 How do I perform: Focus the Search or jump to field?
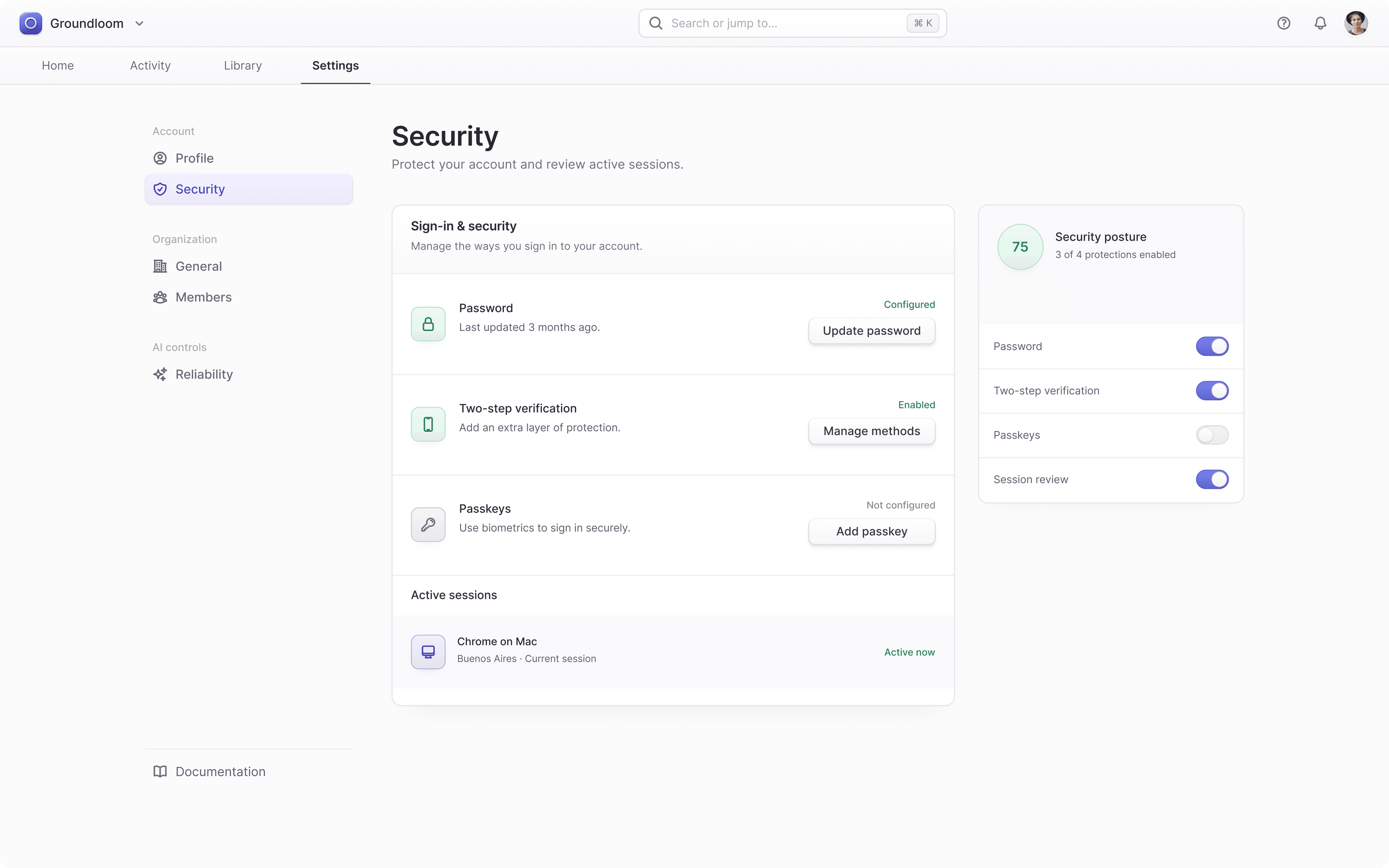coord(792,23)
